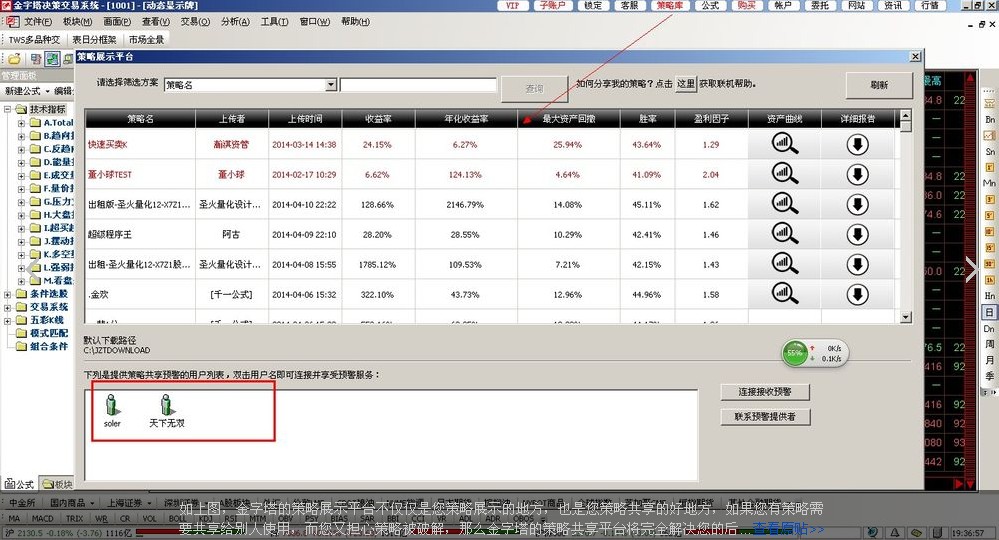Click the highlighted green chart toolbar icon
This screenshot has height=540, width=999.
[52, 59]
